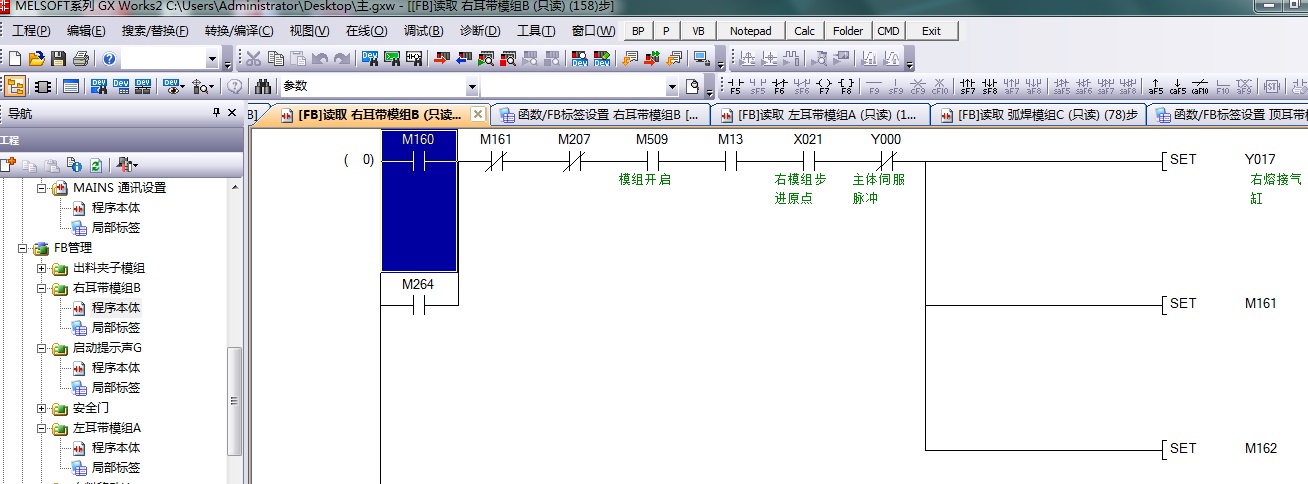Image resolution: width=1308 pixels, height=484 pixels.
Task: Click the binoculars find icon
Action: (x=263, y=86)
